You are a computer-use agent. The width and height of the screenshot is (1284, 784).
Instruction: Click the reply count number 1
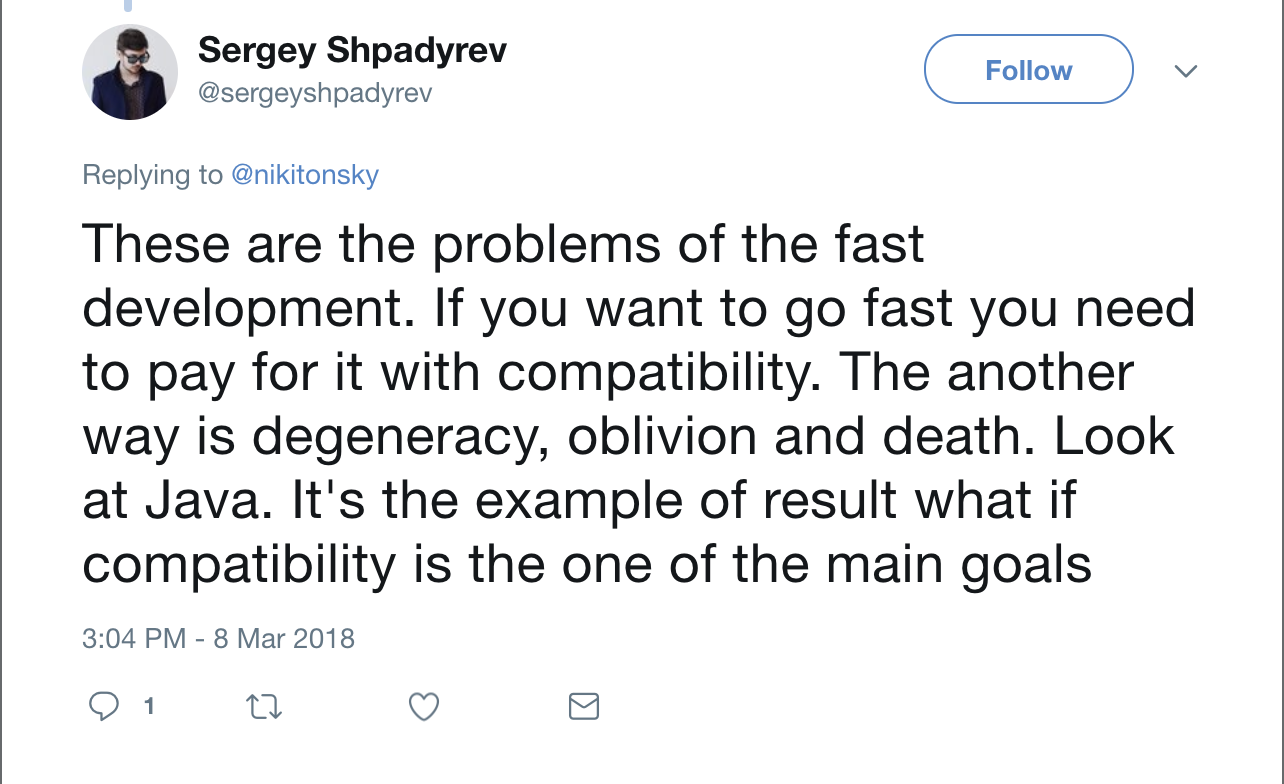[x=149, y=707]
